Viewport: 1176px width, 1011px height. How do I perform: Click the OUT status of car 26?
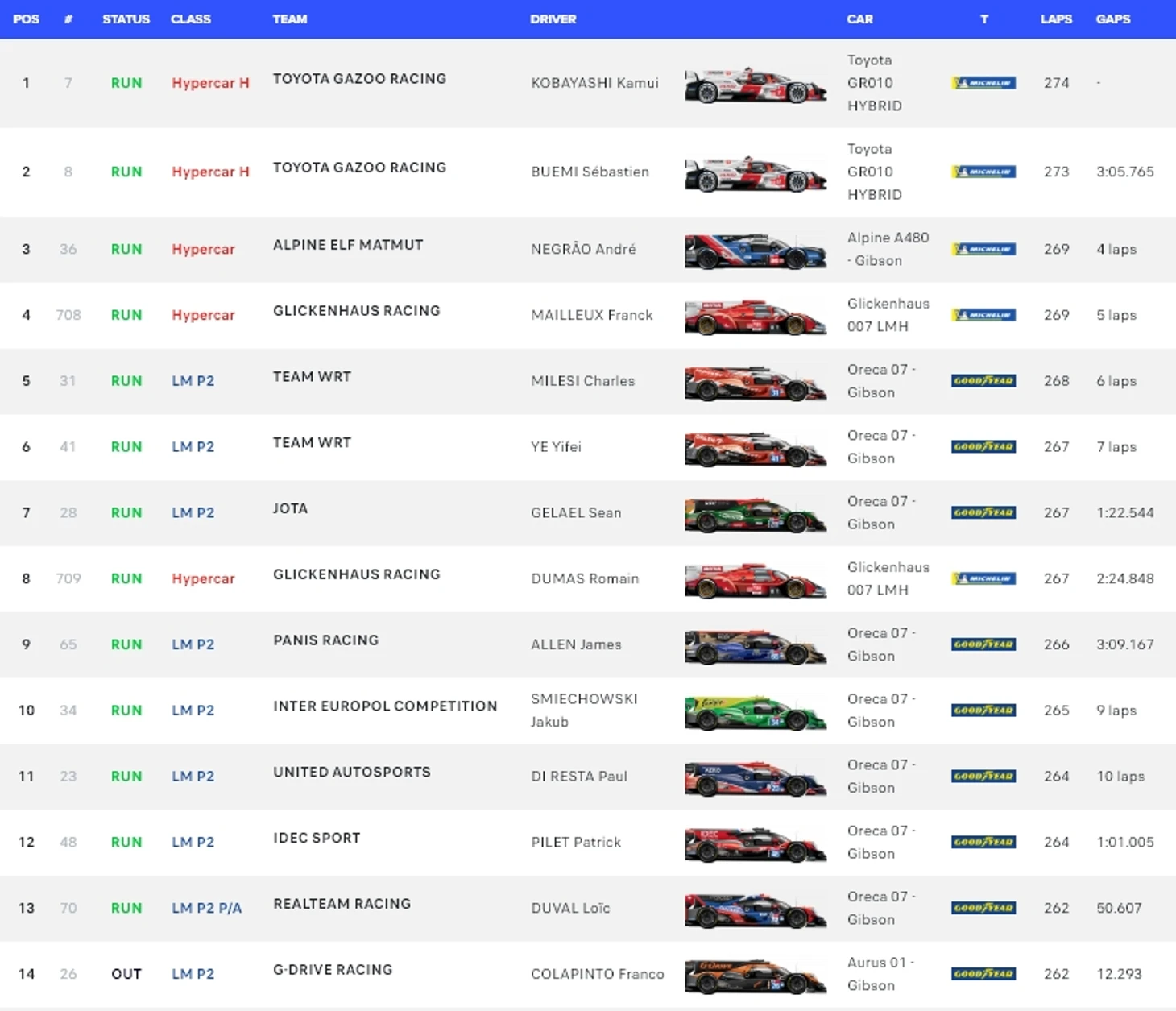click(x=126, y=974)
